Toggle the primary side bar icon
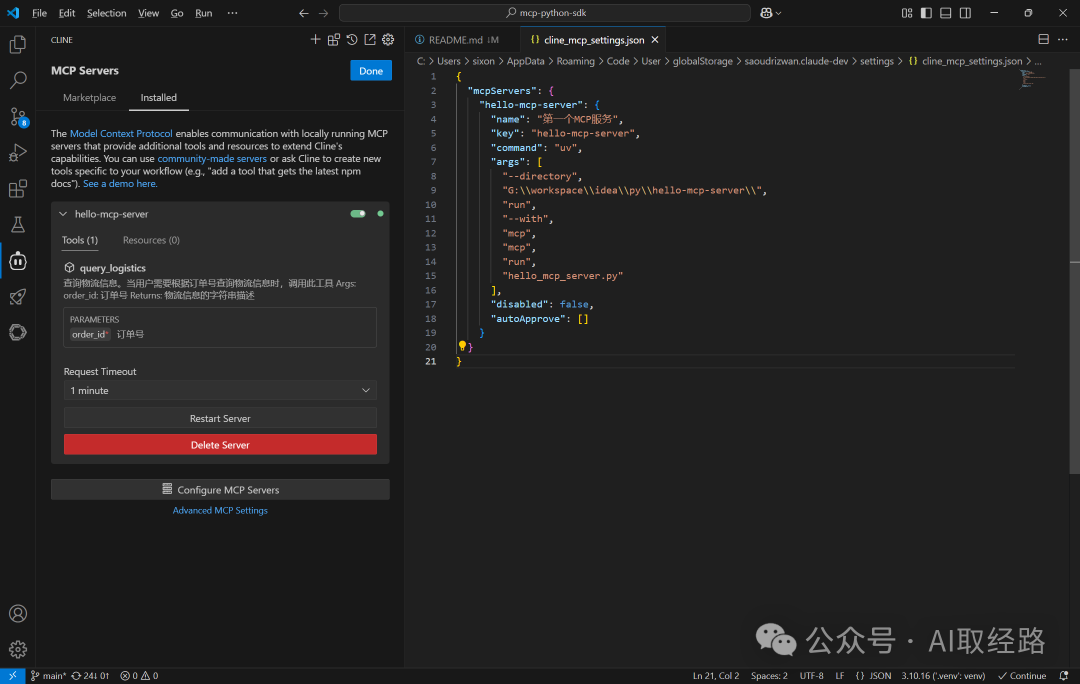The width and height of the screenshot is (1080, 684). (926, 13)
